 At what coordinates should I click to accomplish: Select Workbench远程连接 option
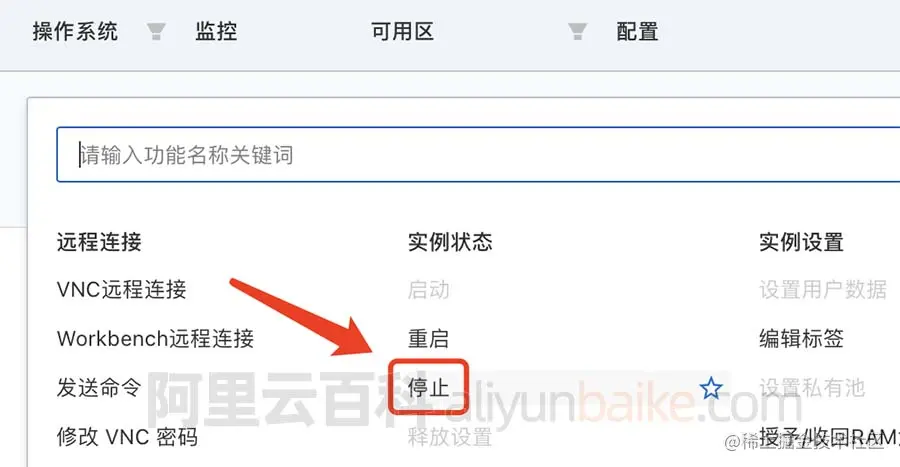click(x=156, y=338)
